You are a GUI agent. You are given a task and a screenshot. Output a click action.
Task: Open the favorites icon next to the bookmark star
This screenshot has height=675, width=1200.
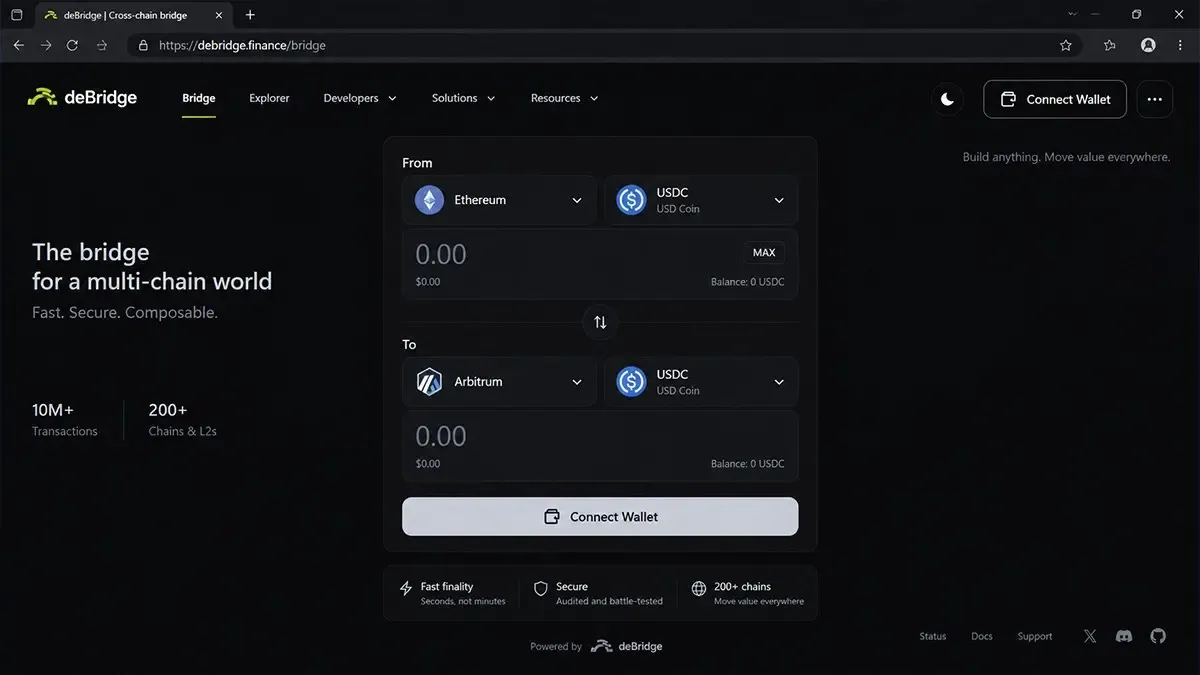coord(1110,45)
